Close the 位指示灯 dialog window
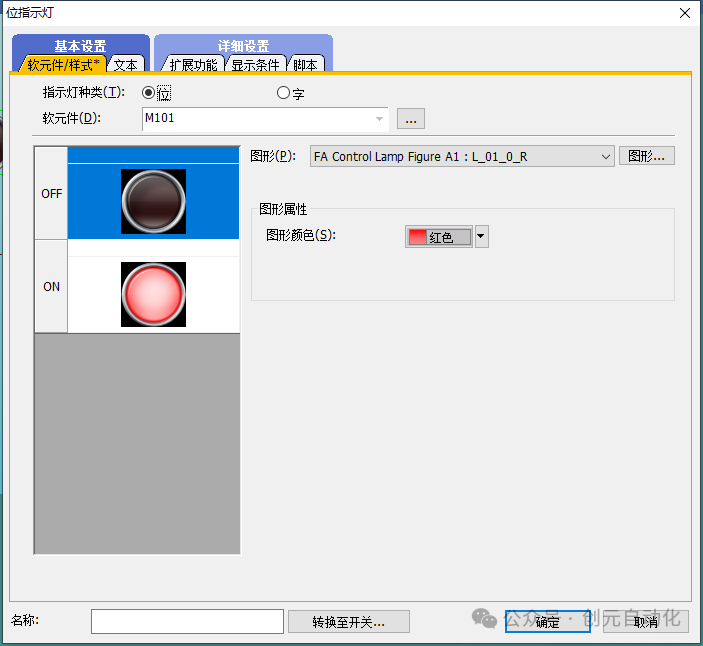Viewport: 703px width, 646px height. point(685,13)
